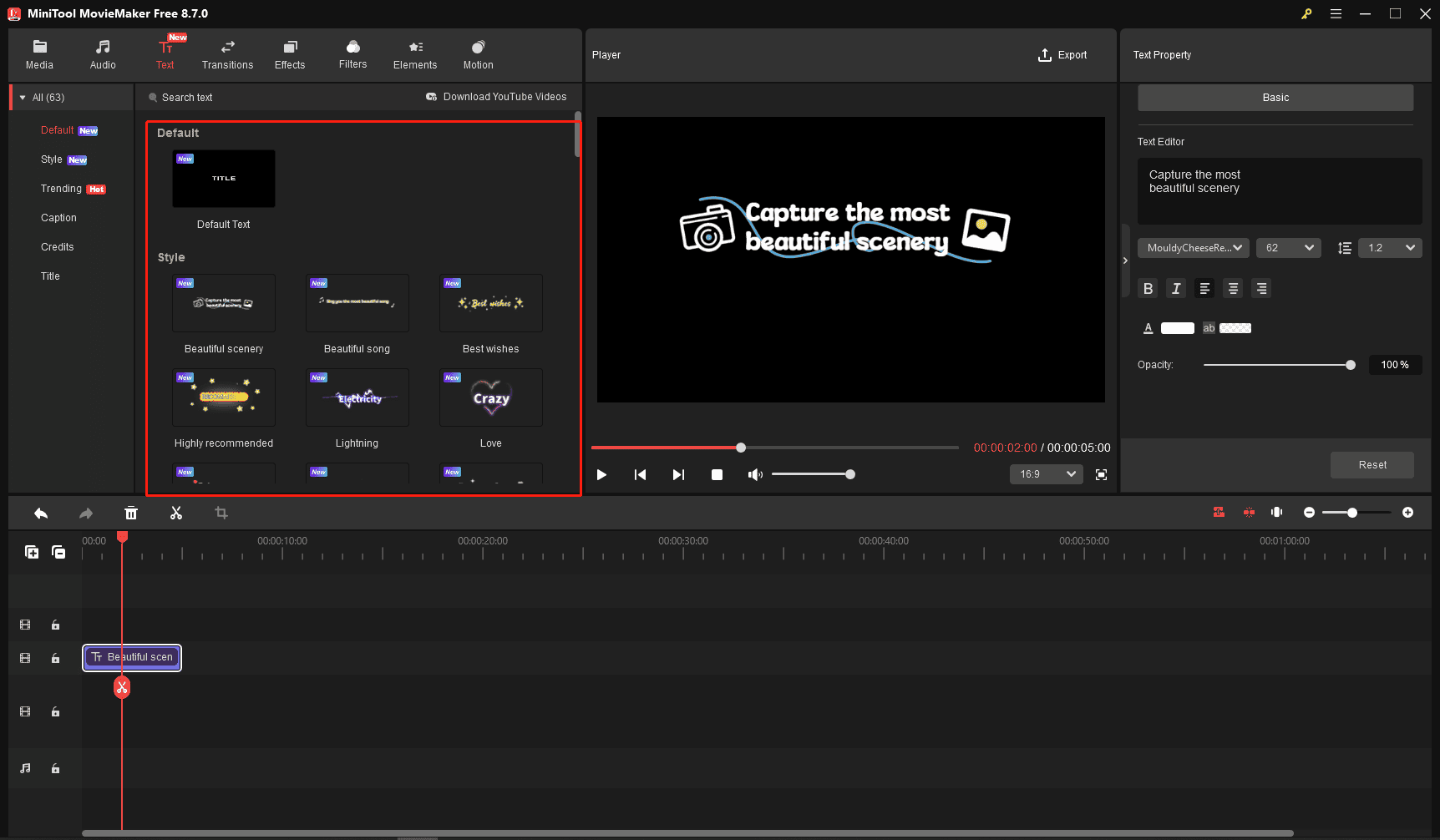Choose the Love text style

click(491, 397)
